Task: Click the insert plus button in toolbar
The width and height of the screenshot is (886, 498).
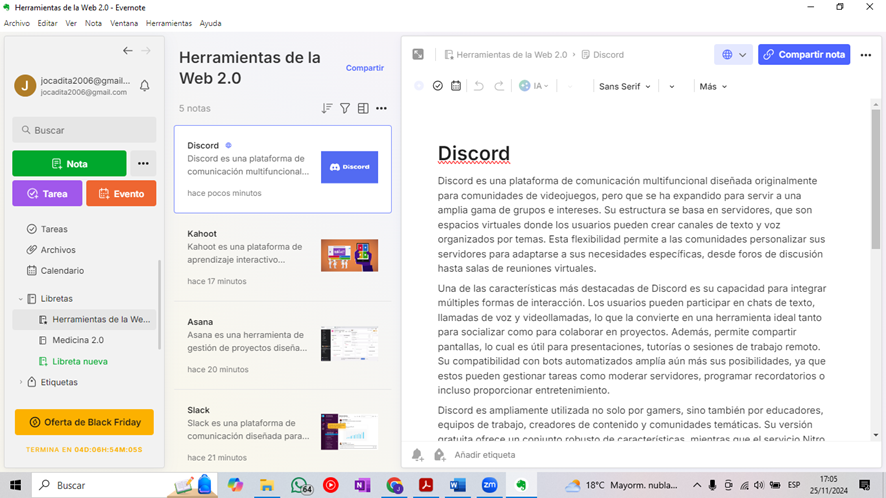Action: [x=419, y=86]
